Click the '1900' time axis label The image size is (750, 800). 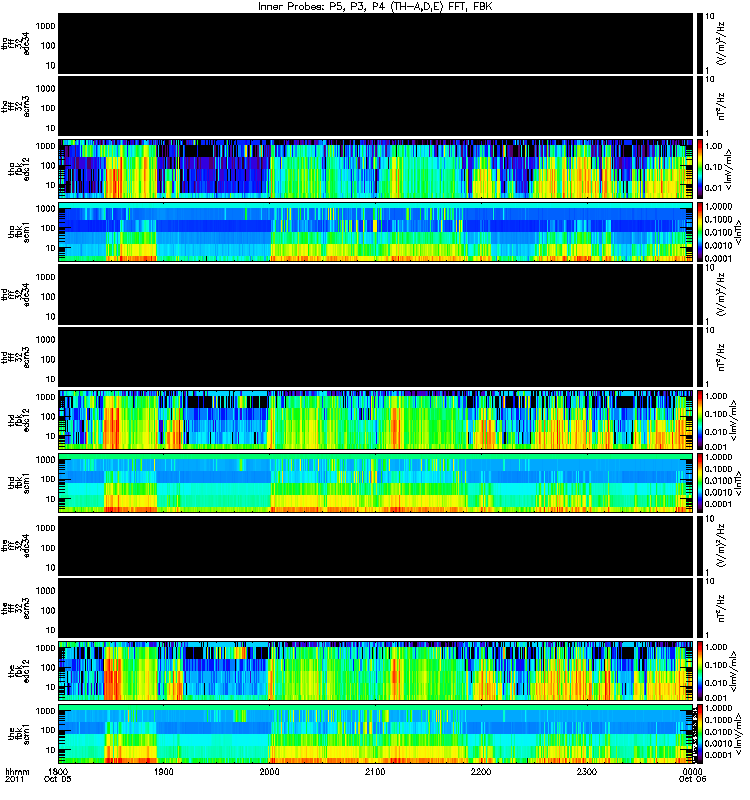(164, 771)
